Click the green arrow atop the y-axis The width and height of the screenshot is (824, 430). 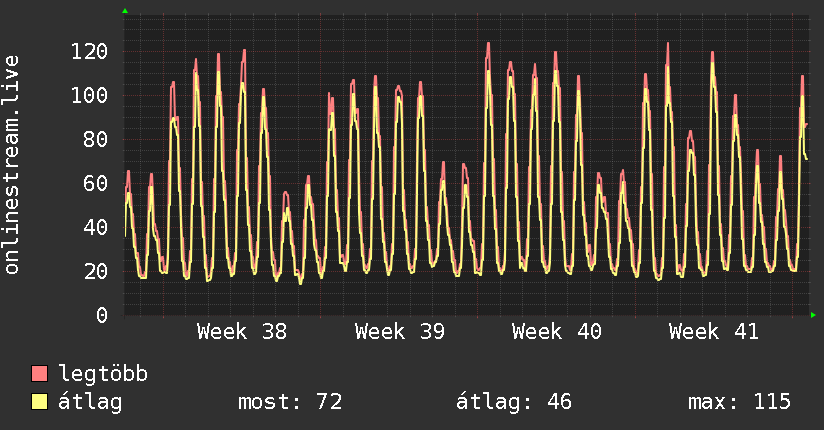[x=125, y=11]
